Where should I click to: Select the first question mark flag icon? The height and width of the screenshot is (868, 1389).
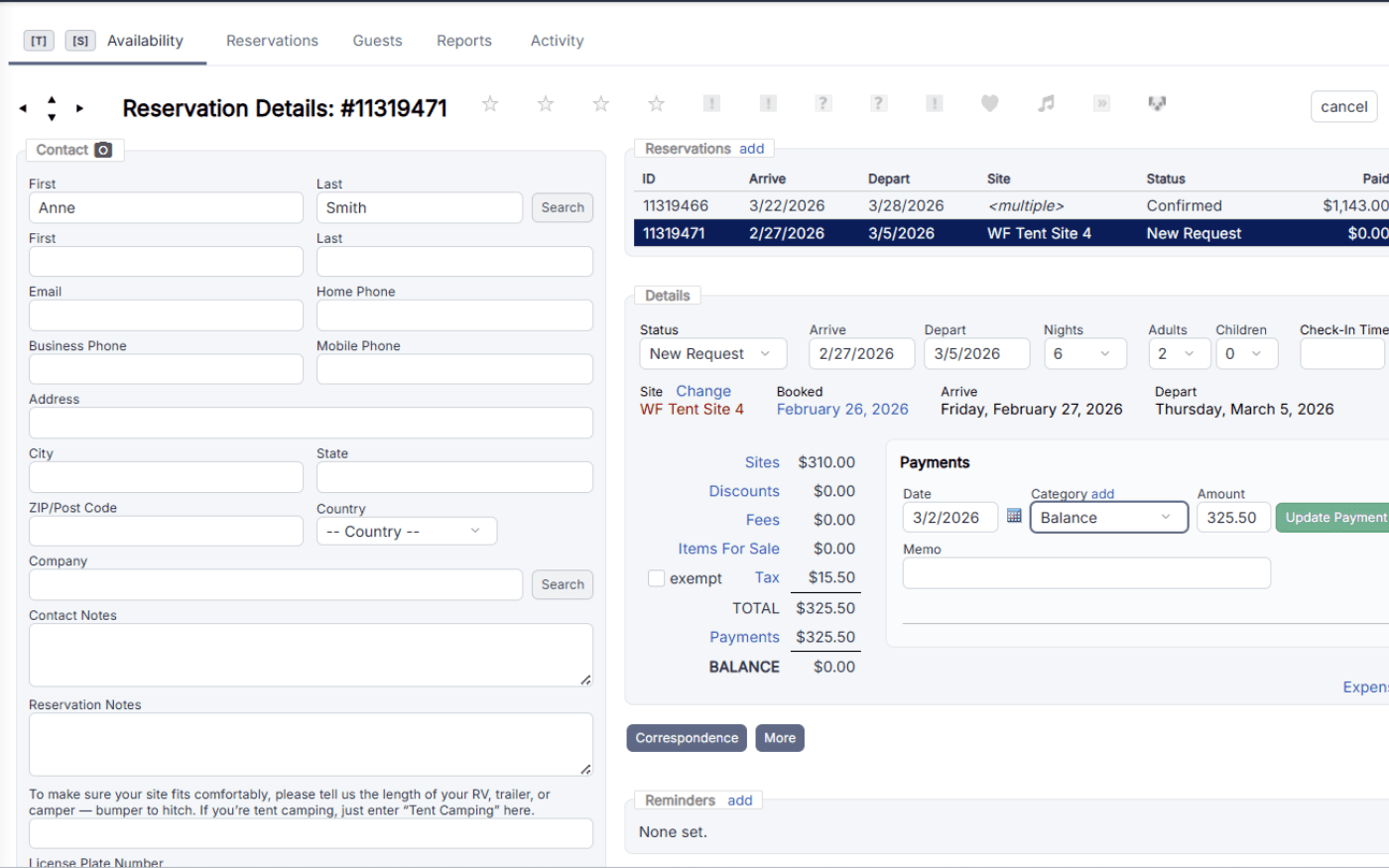[x=822, y=103]
